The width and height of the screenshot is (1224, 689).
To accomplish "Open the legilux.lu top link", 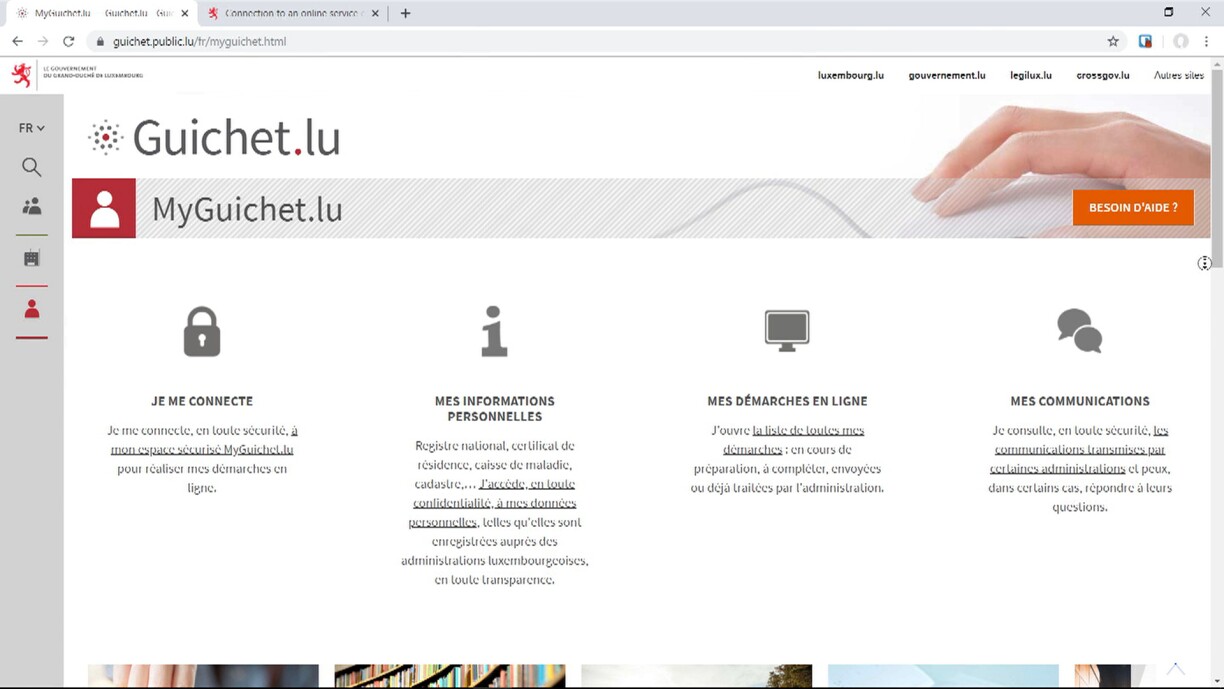I will pos(1030,75).
